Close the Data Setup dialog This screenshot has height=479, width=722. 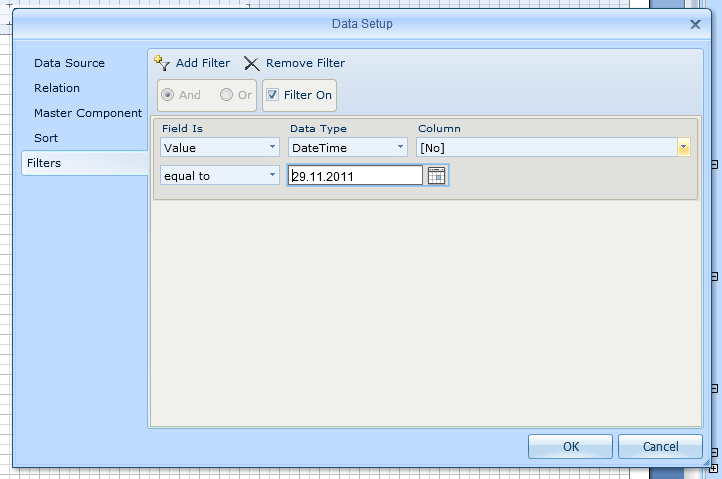695,24
